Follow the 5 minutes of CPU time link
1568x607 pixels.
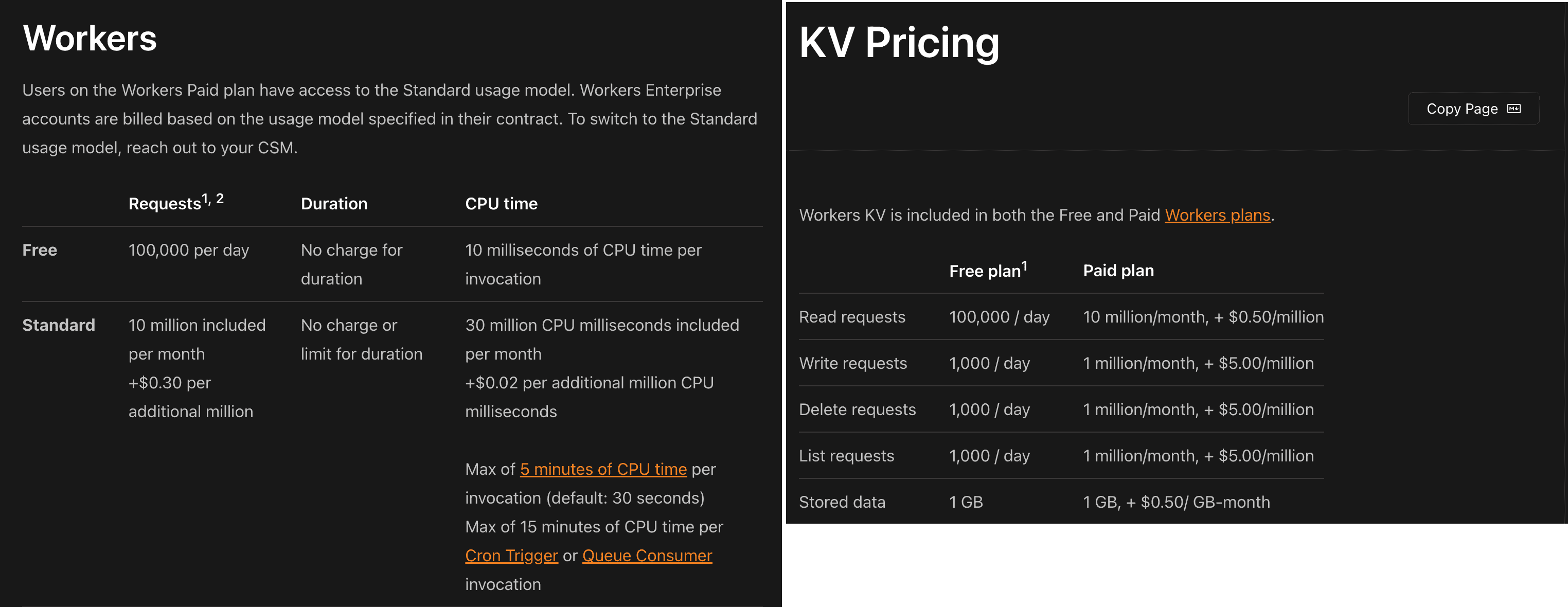click(x=603, y=469)
